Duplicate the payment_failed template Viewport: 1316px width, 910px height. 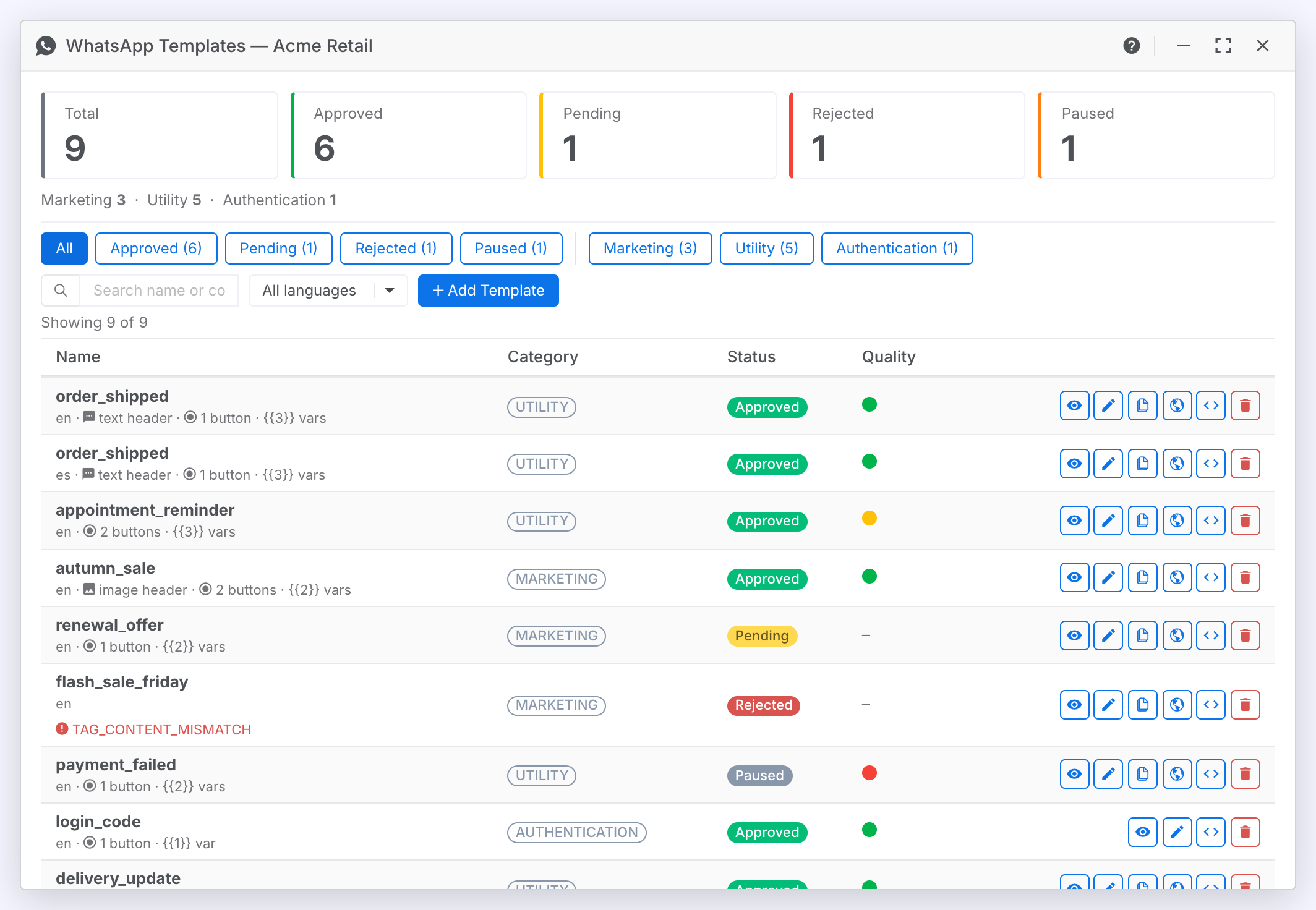pos(1143,774)
